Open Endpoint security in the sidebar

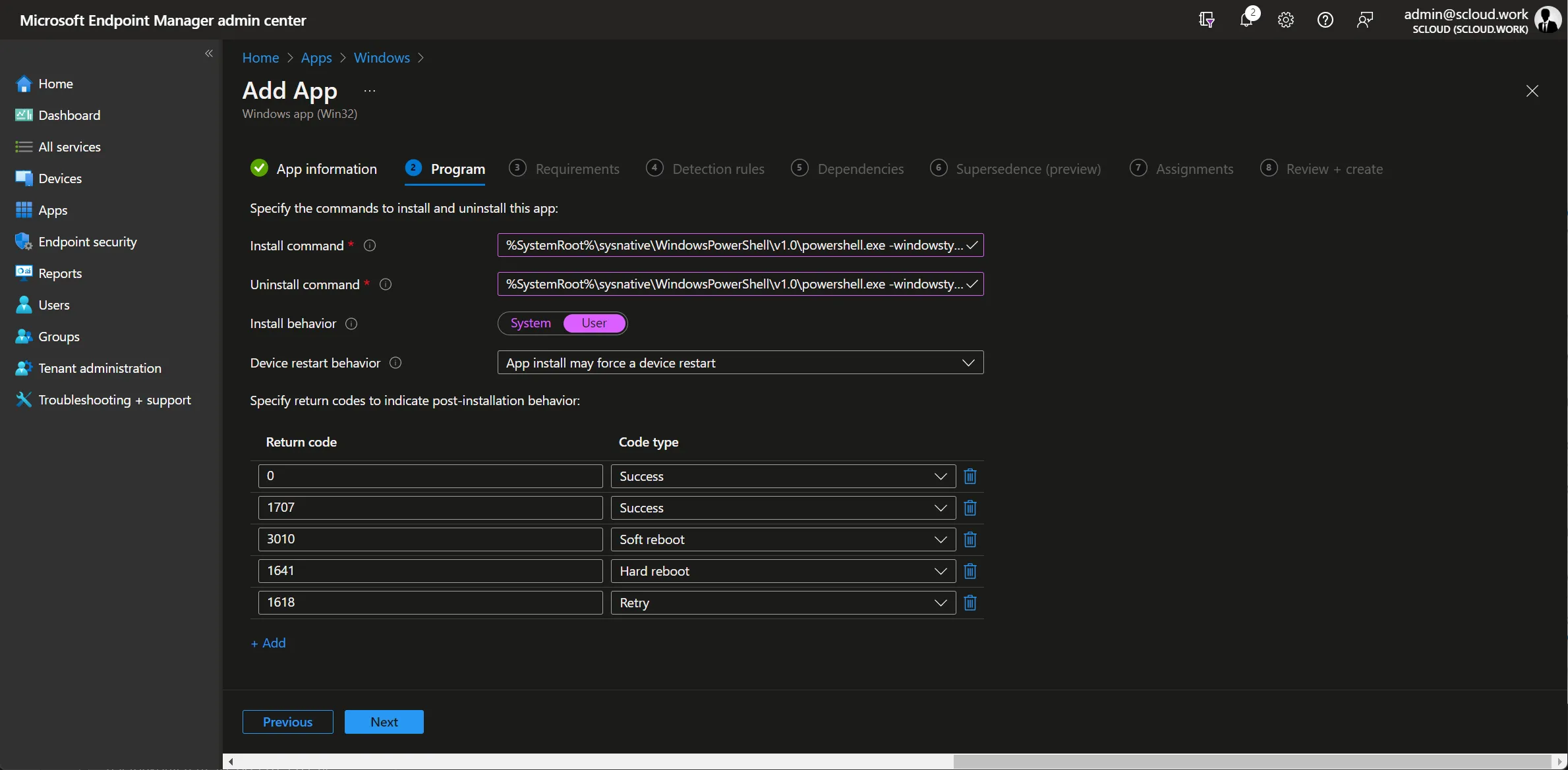(x=88, y=242)
